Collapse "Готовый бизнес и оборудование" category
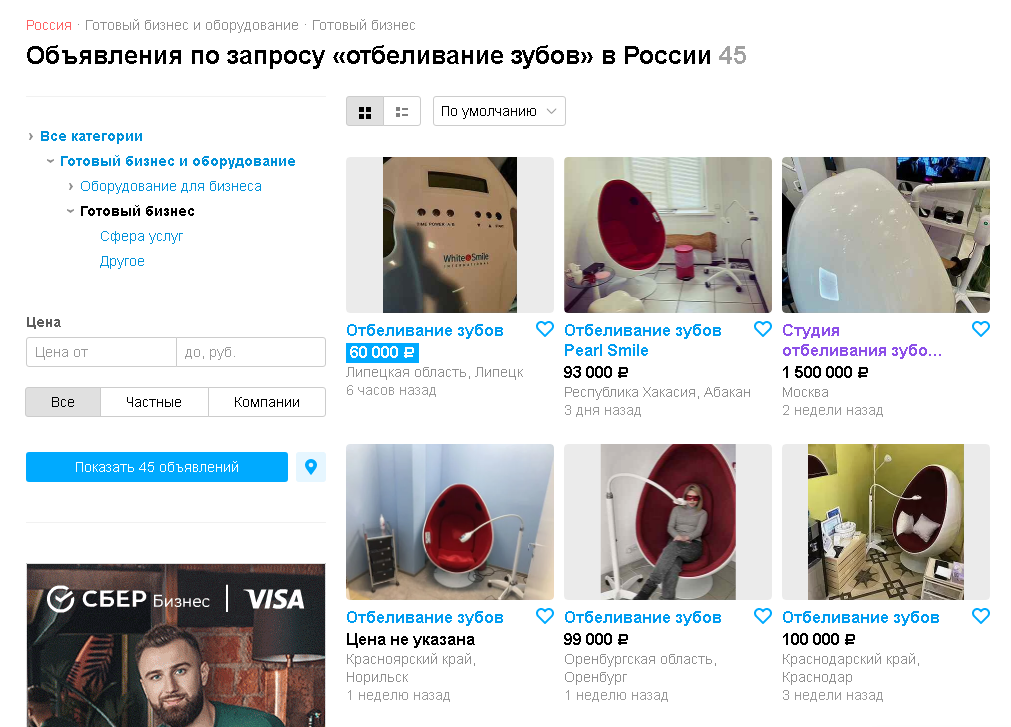Viewport: 1011px width, 727px height. (51, 161)
